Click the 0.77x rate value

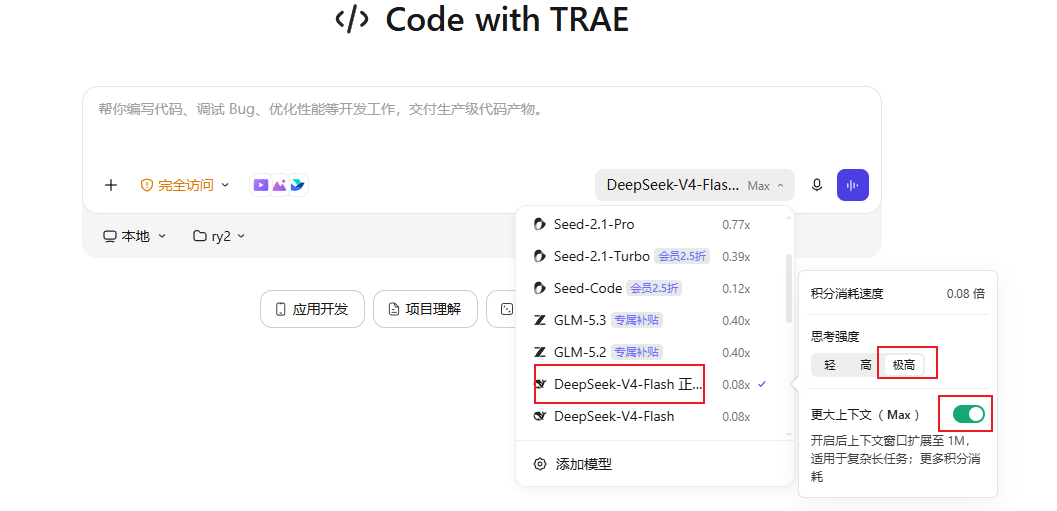(736, 224)
